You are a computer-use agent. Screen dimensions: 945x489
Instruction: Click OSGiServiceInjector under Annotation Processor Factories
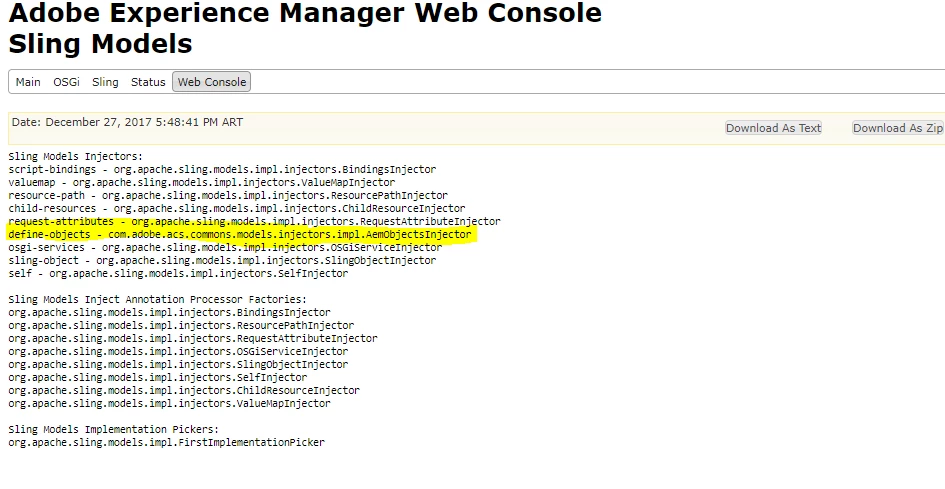click(x=178, y=352)
